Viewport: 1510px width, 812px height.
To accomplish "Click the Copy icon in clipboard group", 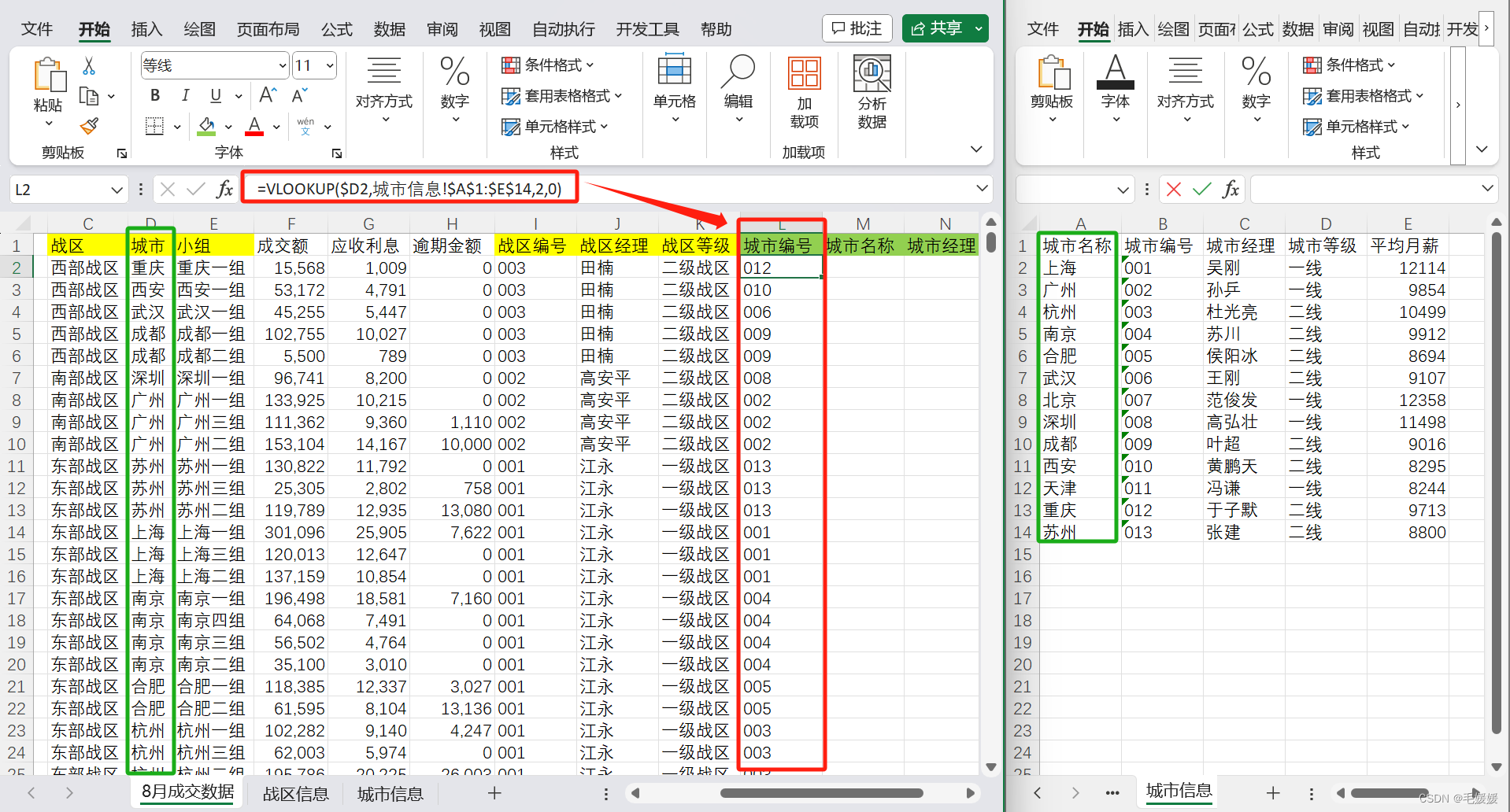I will point(89,96).
